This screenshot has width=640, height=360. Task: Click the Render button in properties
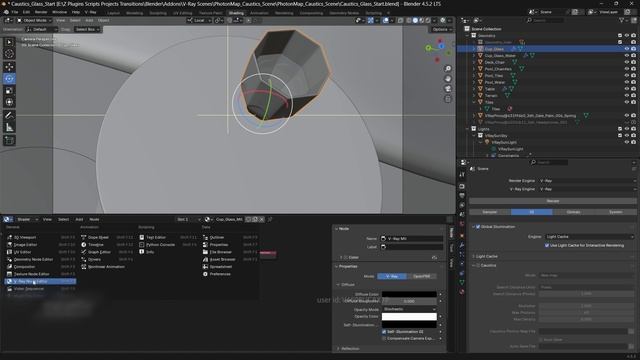553,201
